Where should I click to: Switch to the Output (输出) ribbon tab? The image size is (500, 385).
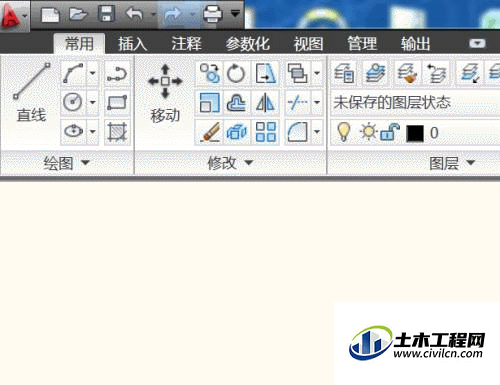point(415,44)
